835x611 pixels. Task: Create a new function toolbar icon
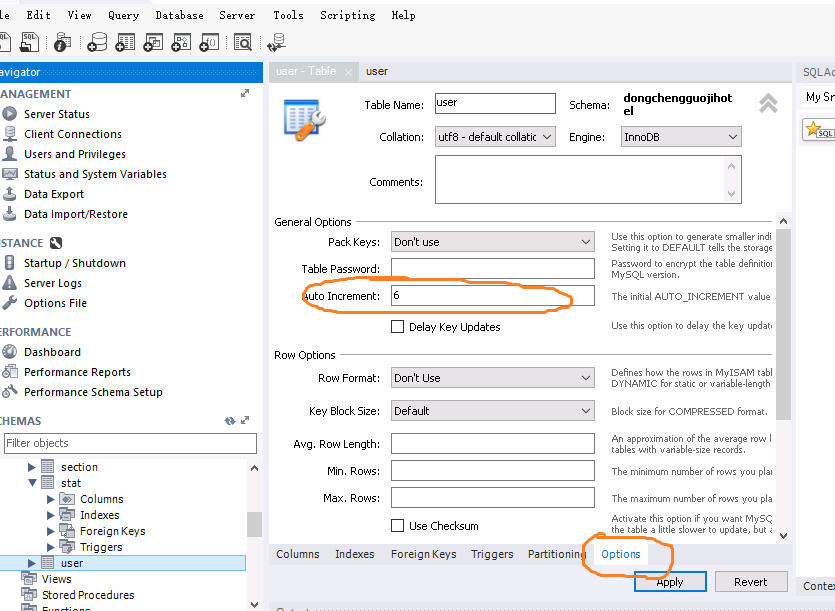click(209, 42)
